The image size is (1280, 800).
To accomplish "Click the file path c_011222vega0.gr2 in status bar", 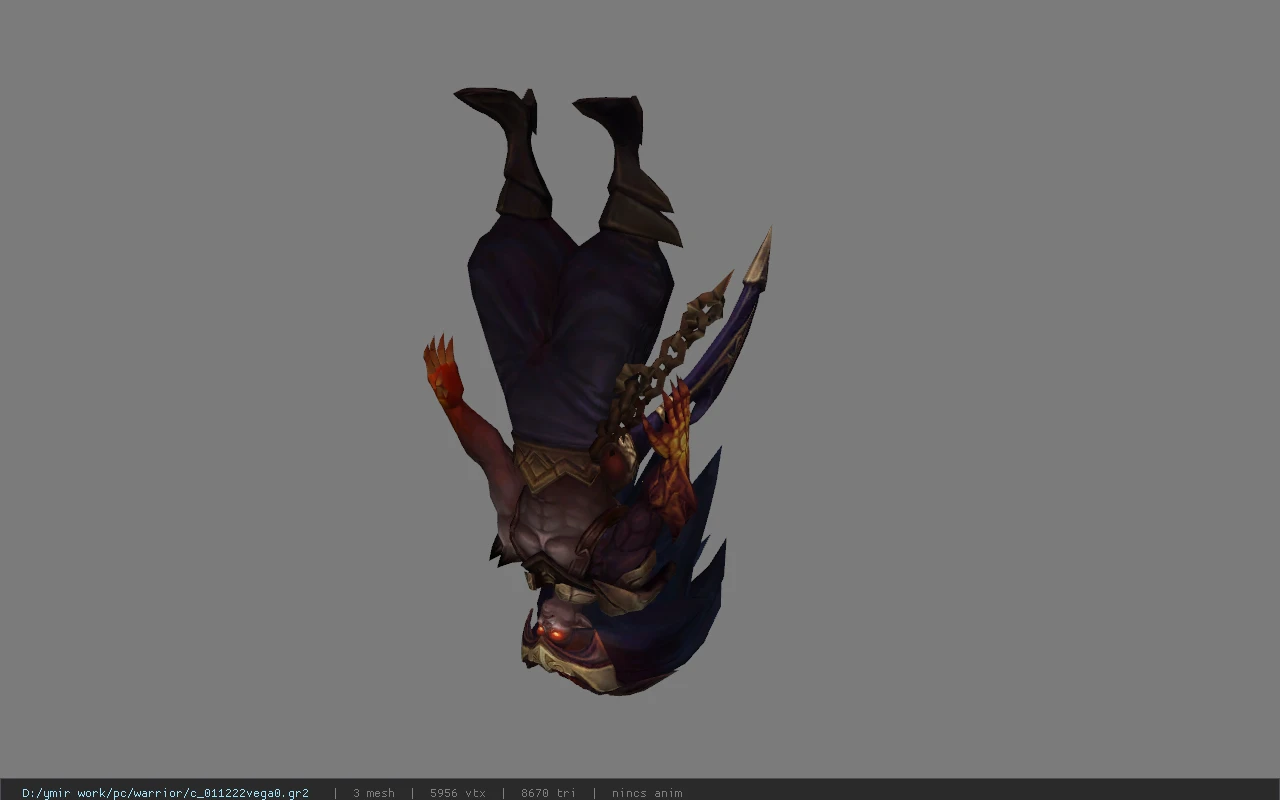I will [165, 793].
